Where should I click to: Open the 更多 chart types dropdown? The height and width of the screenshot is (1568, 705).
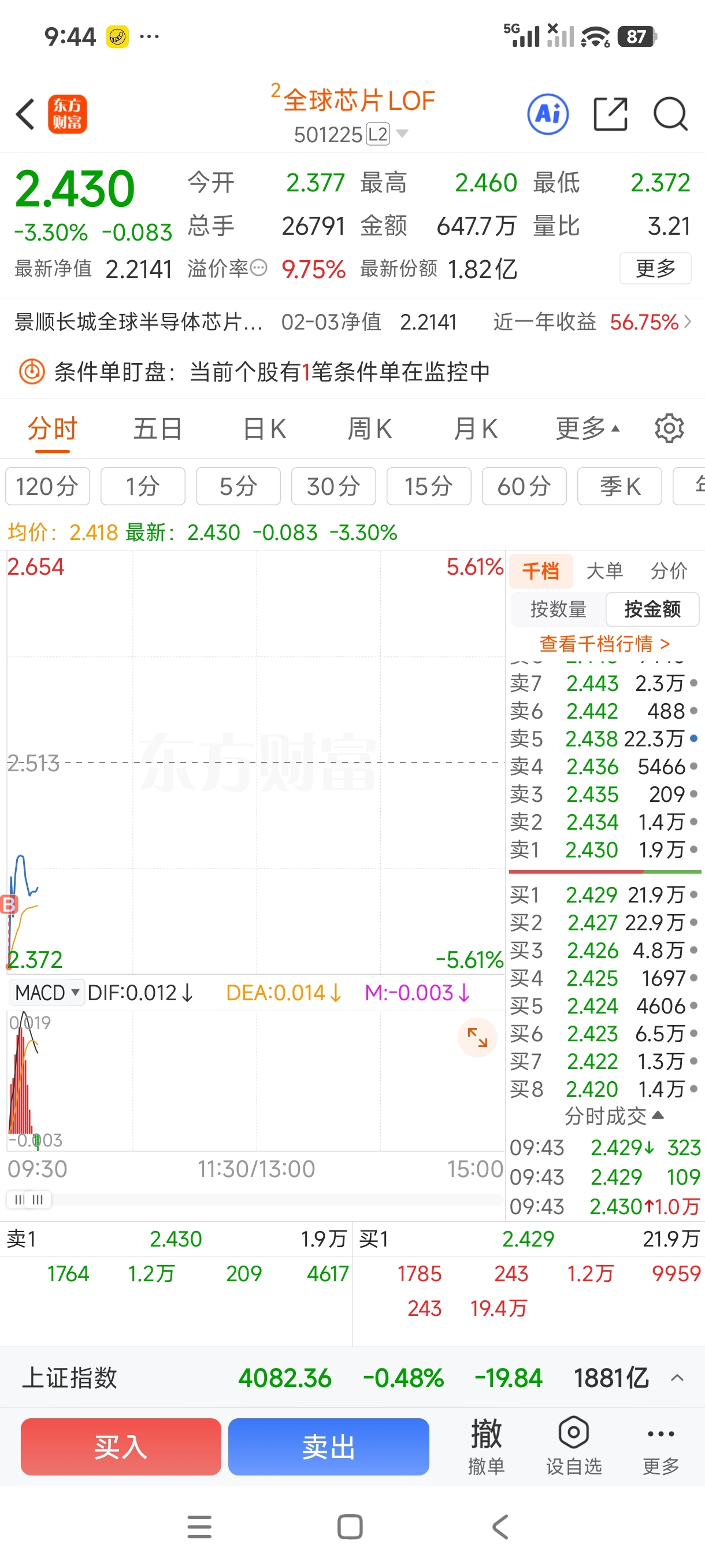click(588, 428)
